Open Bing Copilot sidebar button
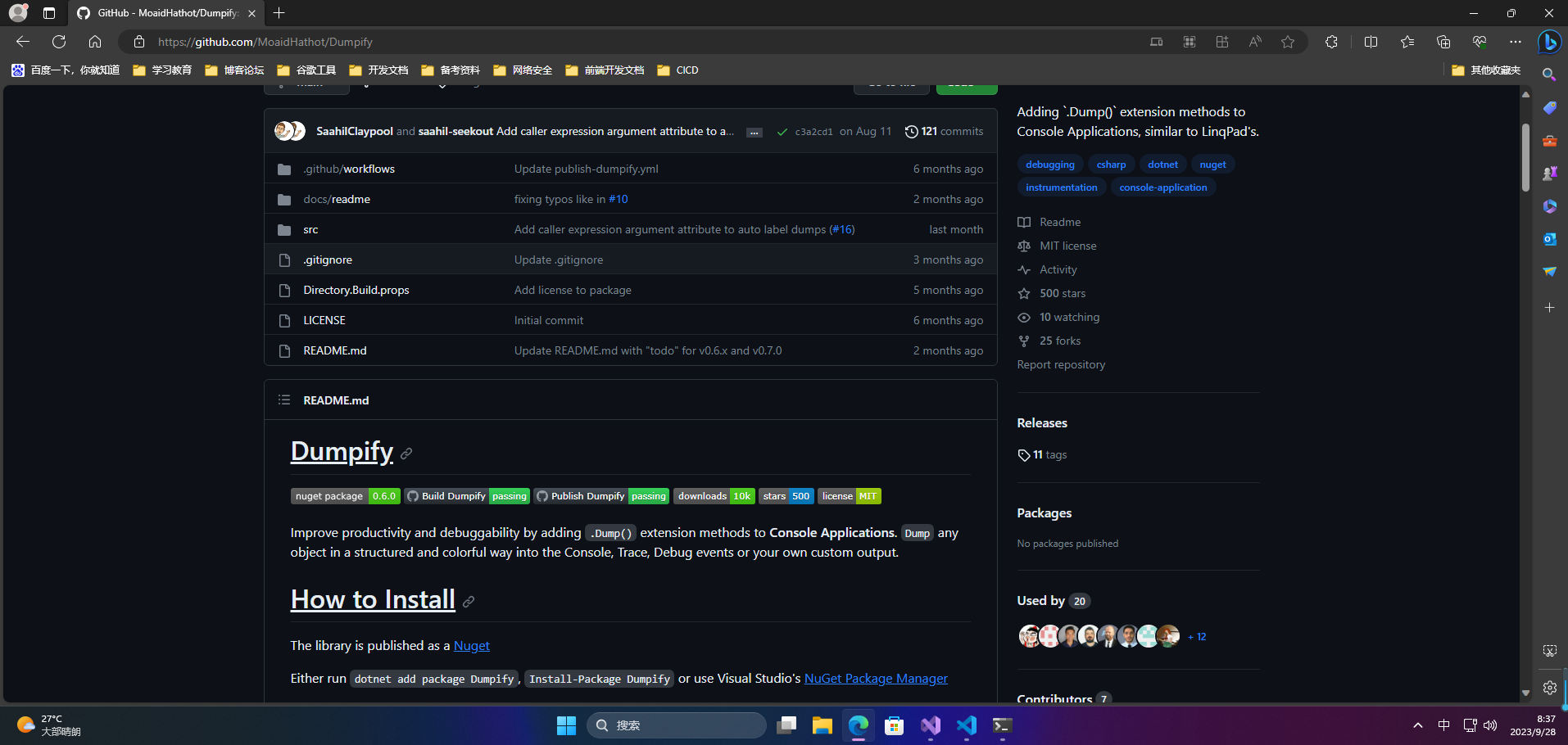 [x=1549, y=42]
